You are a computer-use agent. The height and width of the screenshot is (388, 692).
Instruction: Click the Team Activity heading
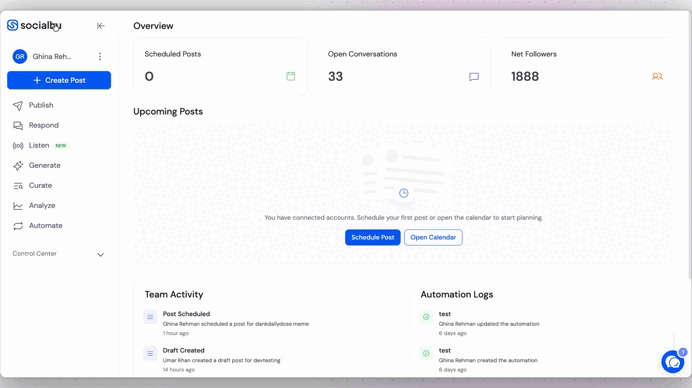(x=174, y=294)
